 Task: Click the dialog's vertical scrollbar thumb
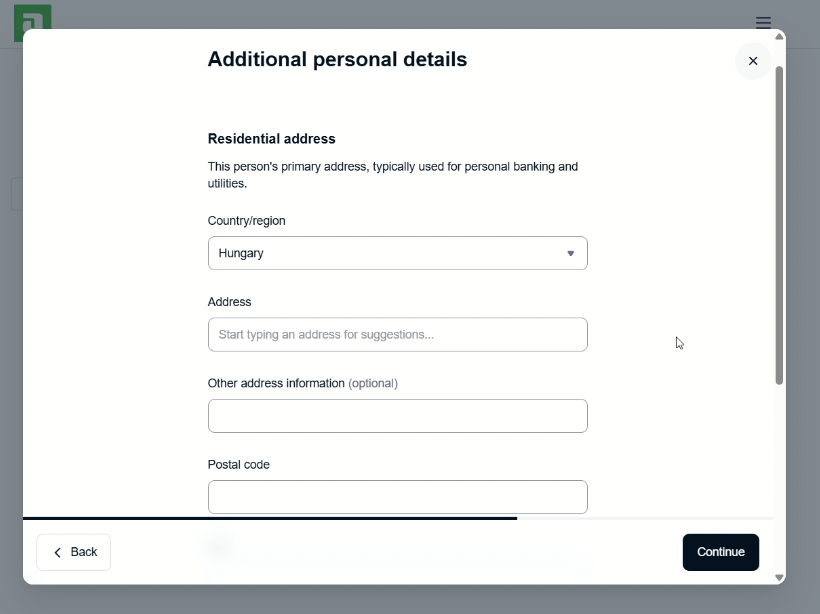pyautogui.click(x=779, y=225)
